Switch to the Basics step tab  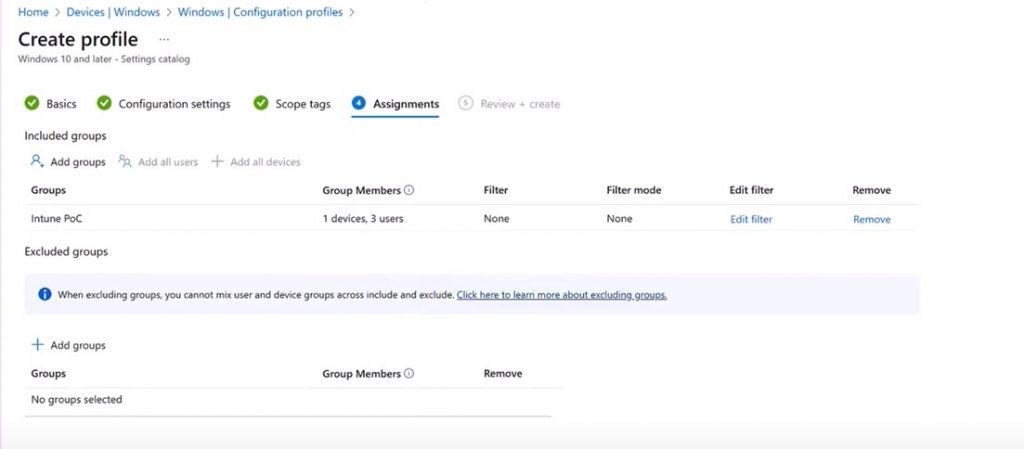pyautogui.click(x=61, y=104)
